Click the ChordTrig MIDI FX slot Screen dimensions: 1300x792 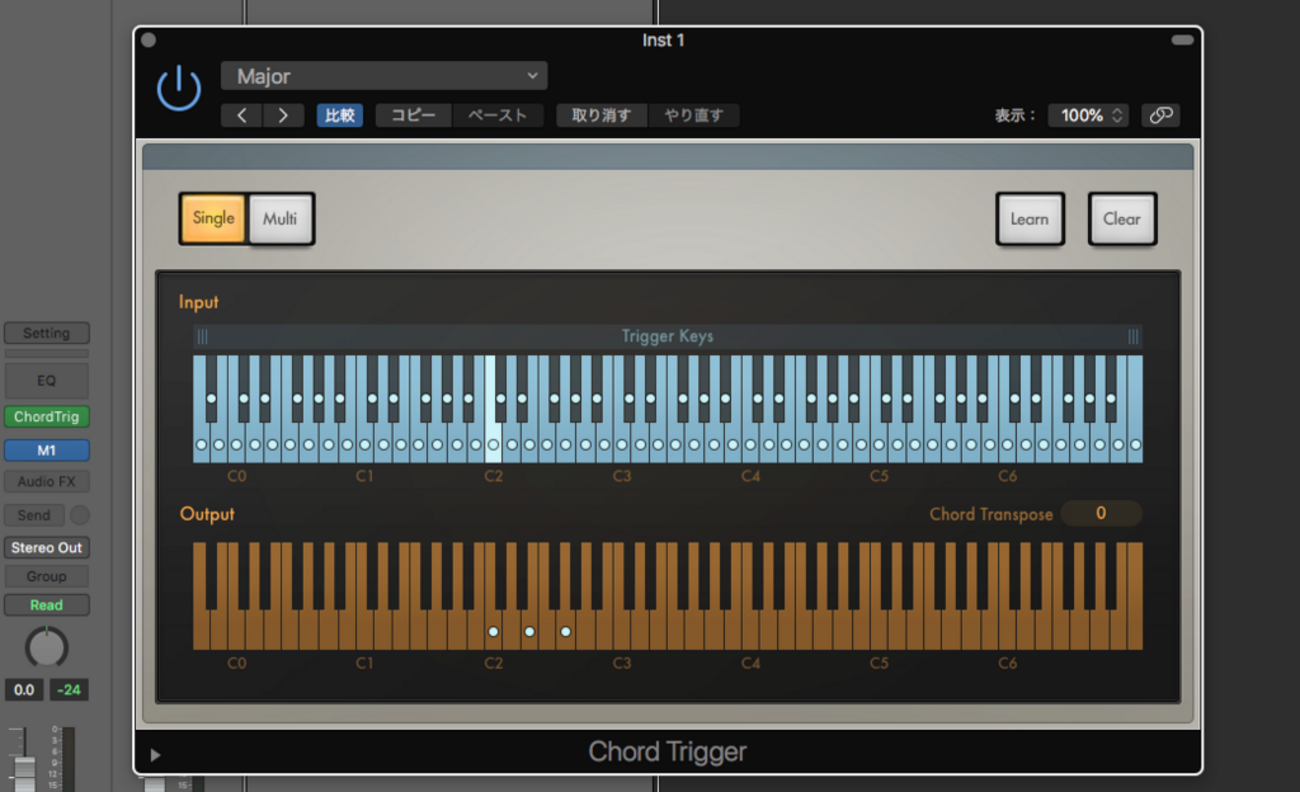(46, 417)
